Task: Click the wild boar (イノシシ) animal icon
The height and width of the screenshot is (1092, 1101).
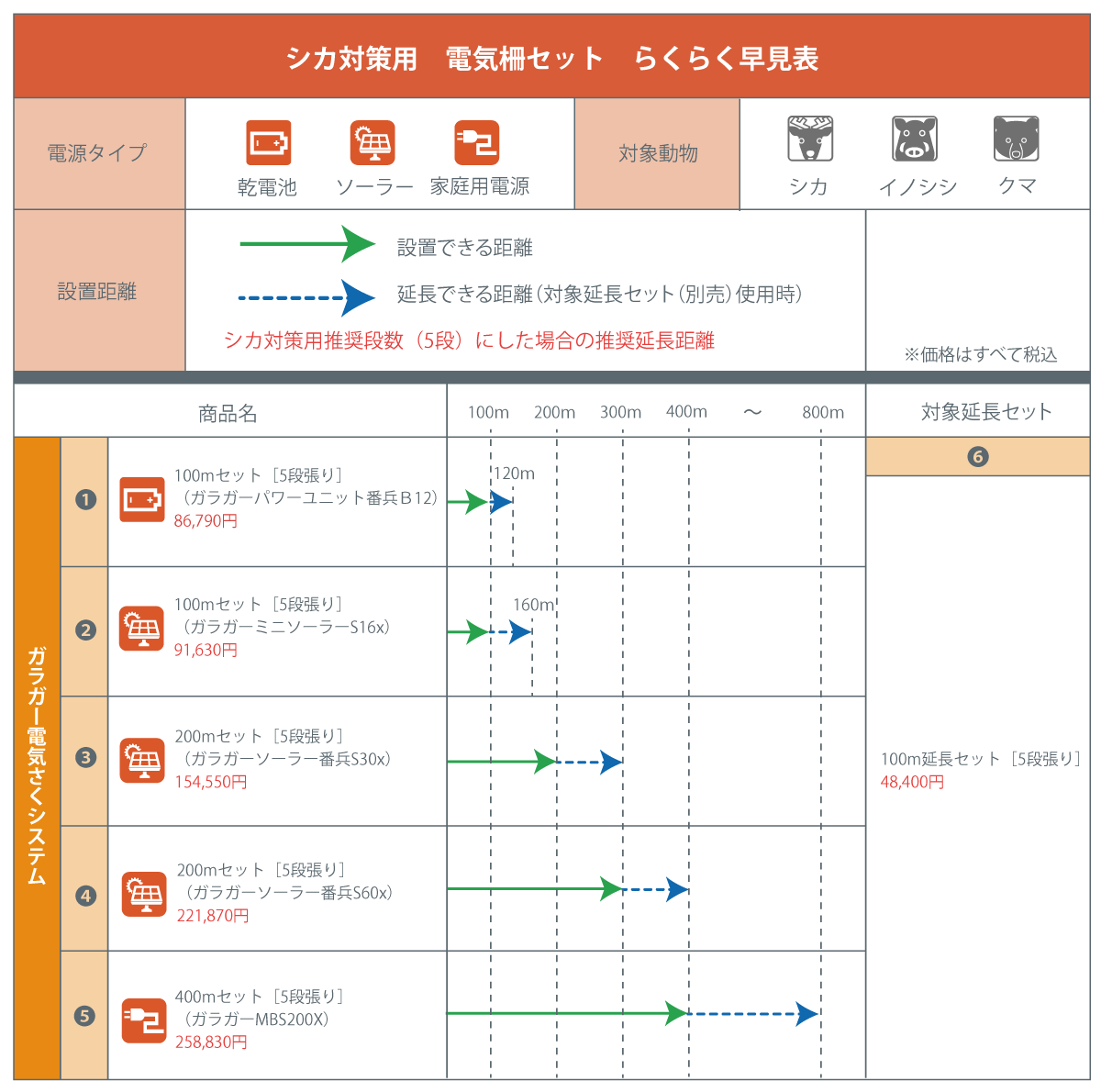Action: [915, 139]
